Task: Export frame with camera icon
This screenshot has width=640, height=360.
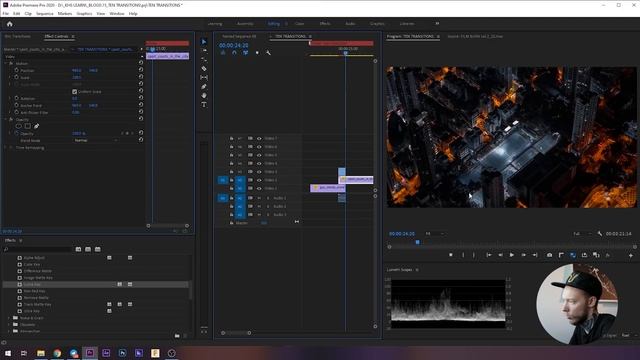Action: pos(549,255)
